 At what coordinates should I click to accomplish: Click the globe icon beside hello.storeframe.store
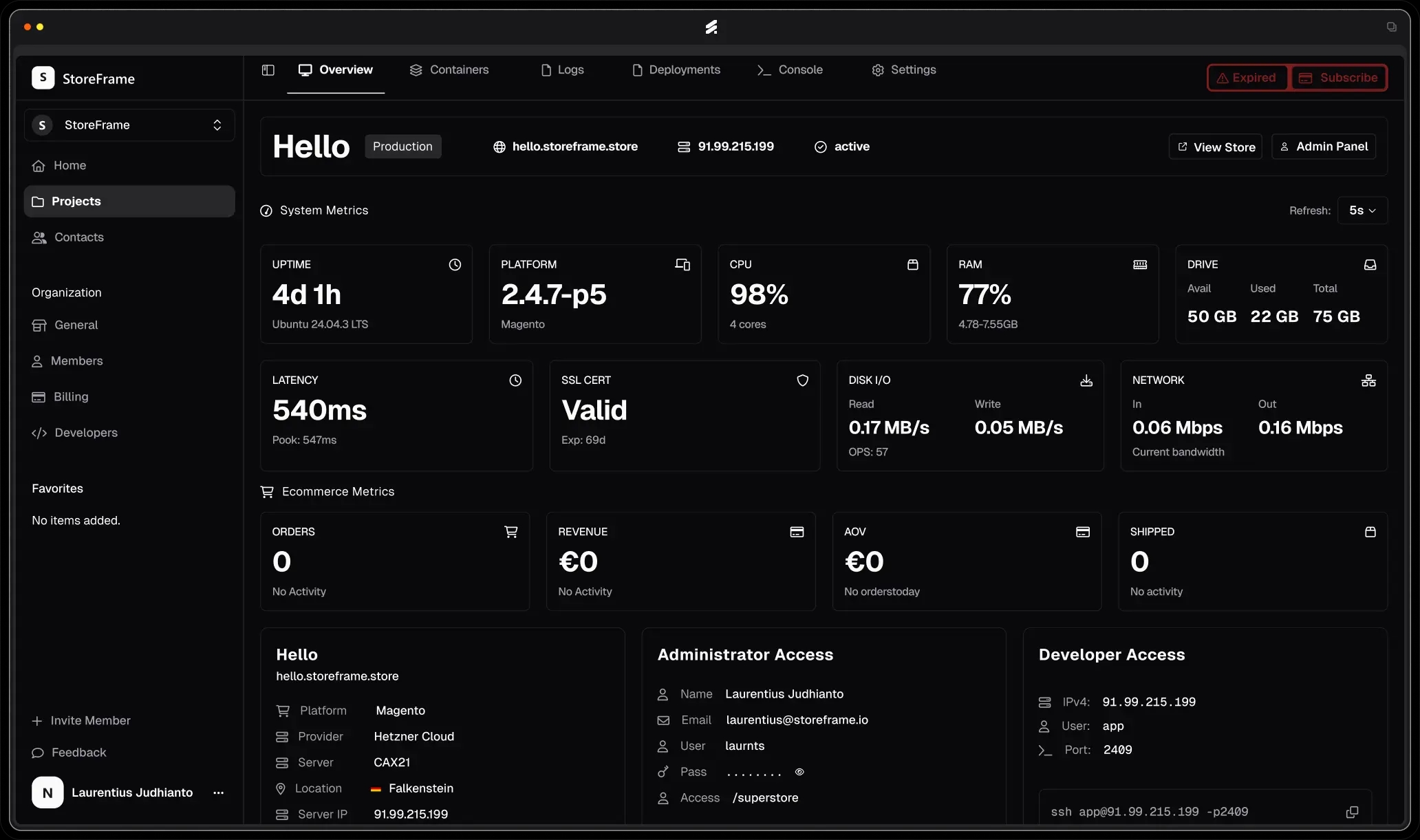(x=499, y=147)
